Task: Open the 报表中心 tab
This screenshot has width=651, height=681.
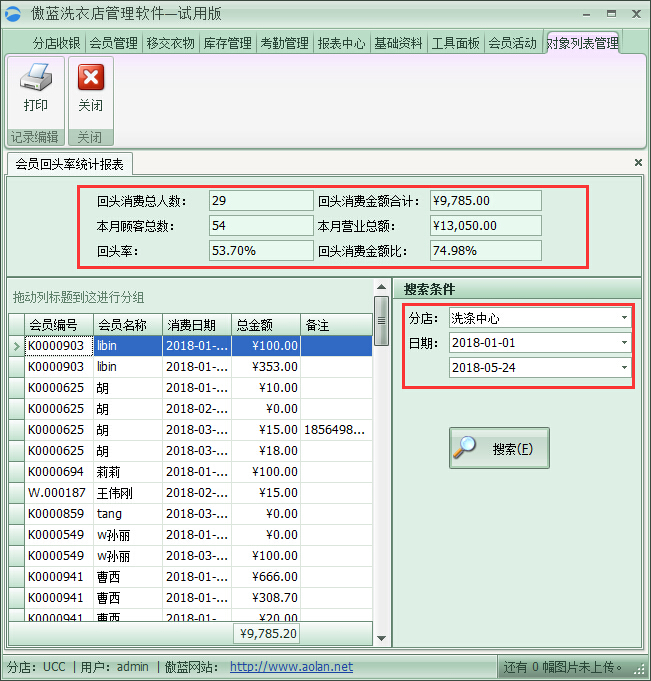Action: 341,43
